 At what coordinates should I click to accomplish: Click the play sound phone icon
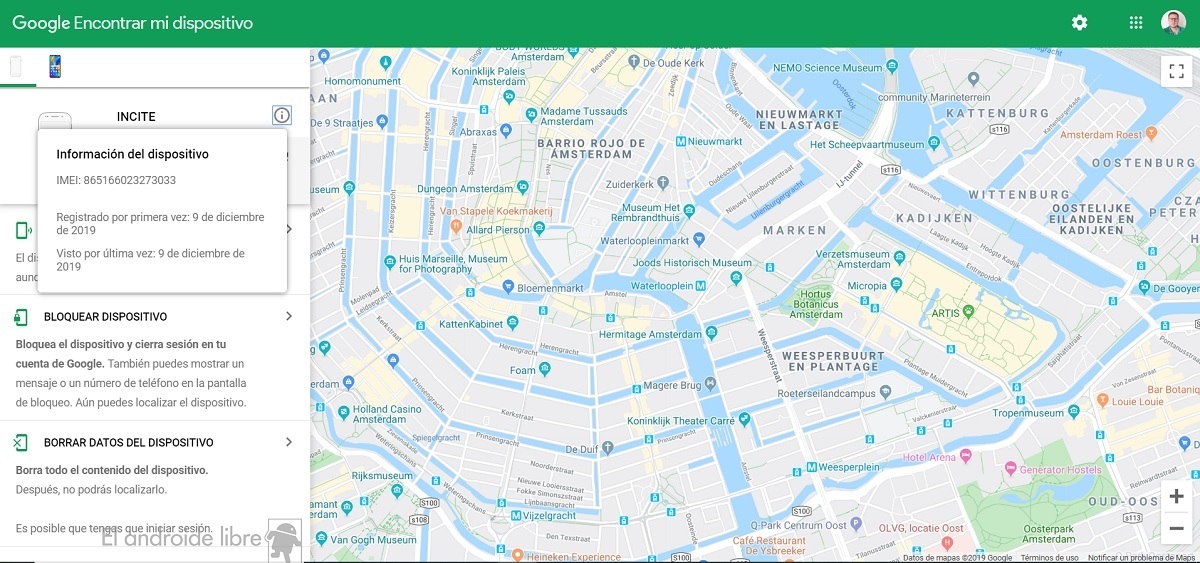coord(22,231)
